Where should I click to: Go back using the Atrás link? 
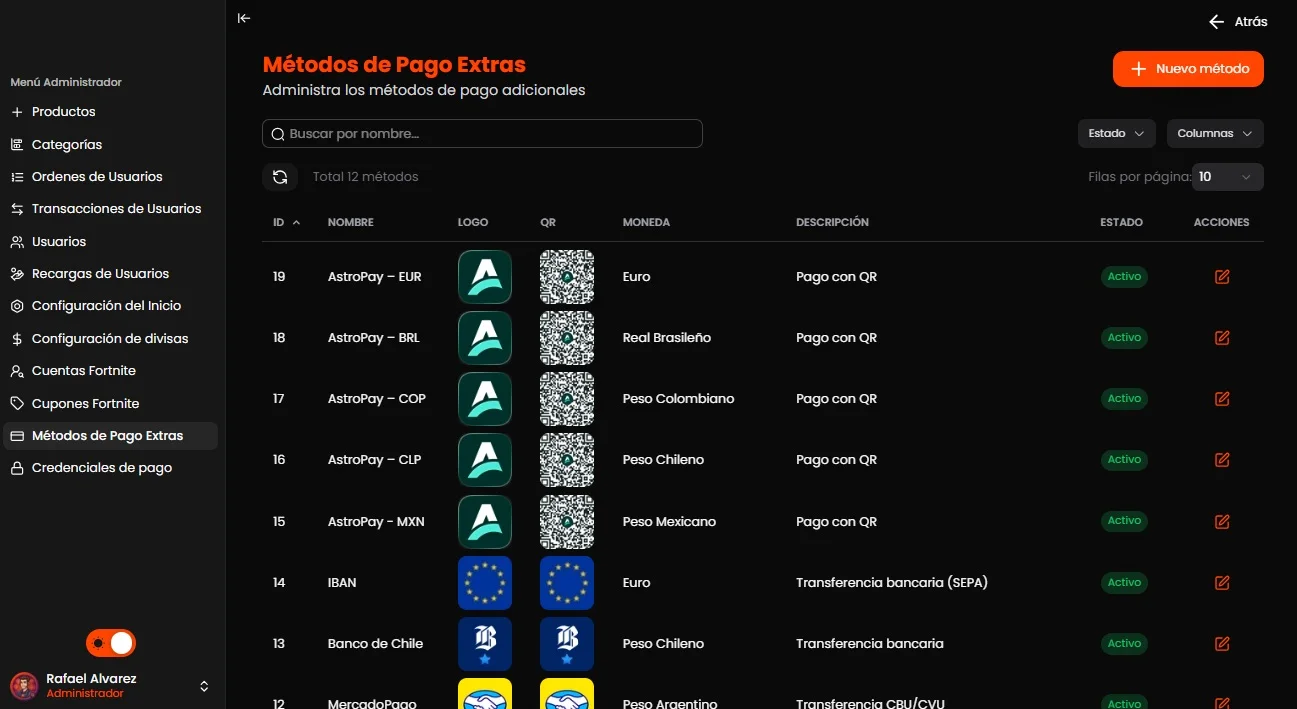click(x=1238, y=21)
